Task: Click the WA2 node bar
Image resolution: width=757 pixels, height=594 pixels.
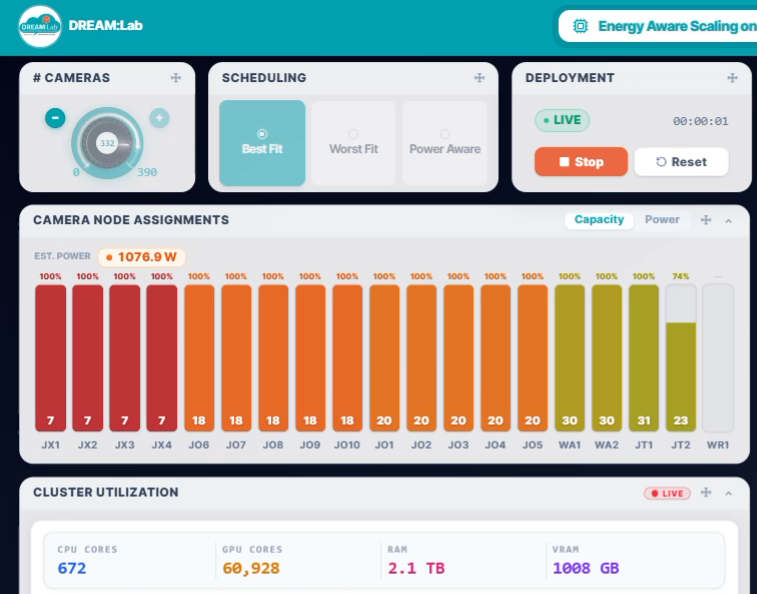Action: tap(607, 358)
